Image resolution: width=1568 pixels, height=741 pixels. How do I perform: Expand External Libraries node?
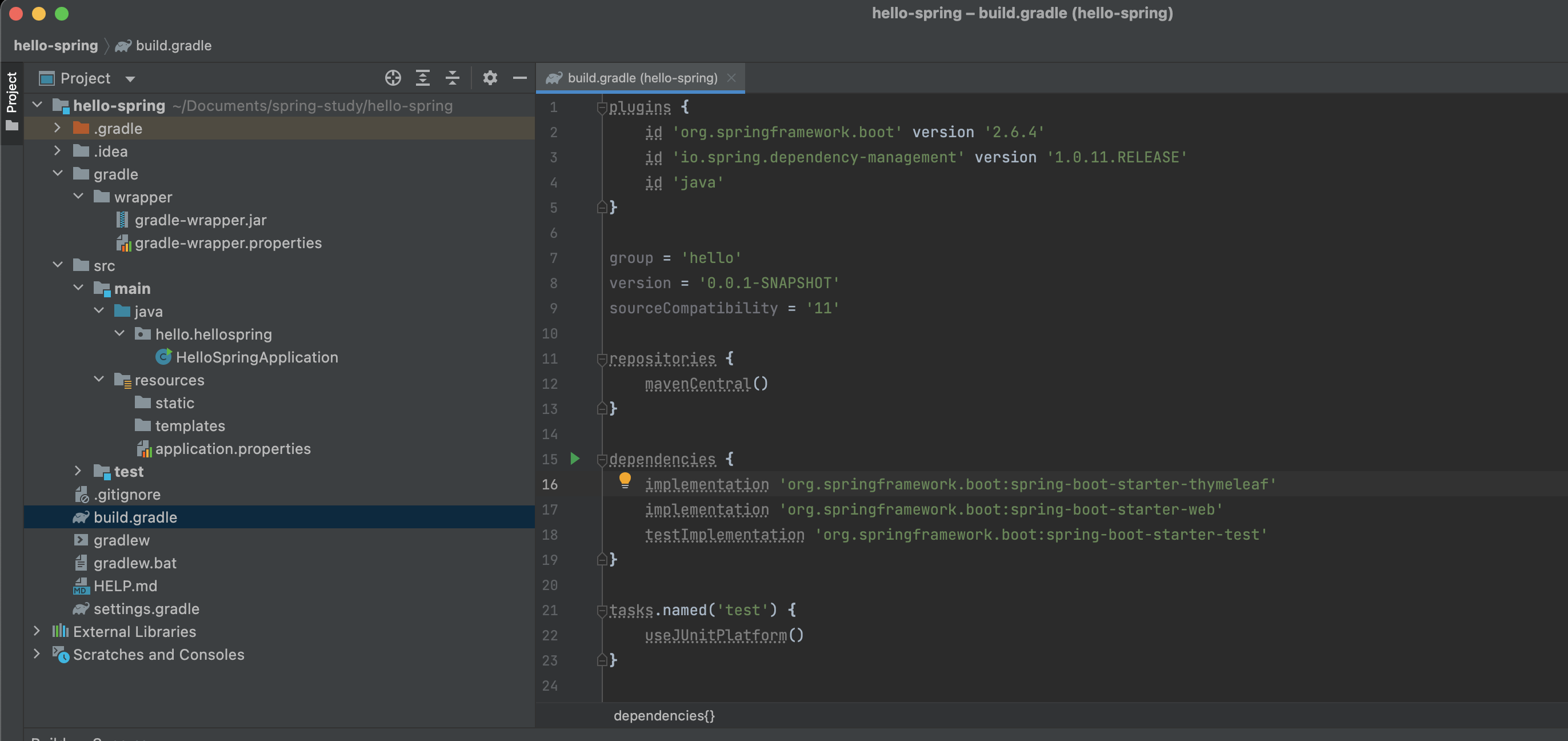37,631
